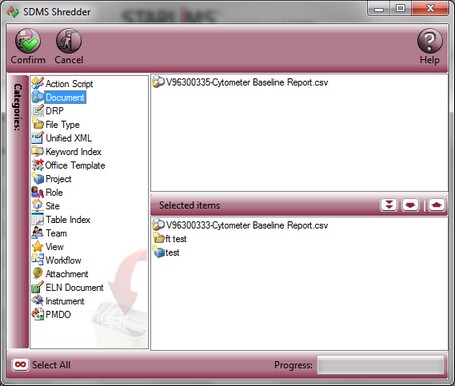Click the up arrow button in Selected items
This screenshot has width=455, height=386.
(436, 205)
